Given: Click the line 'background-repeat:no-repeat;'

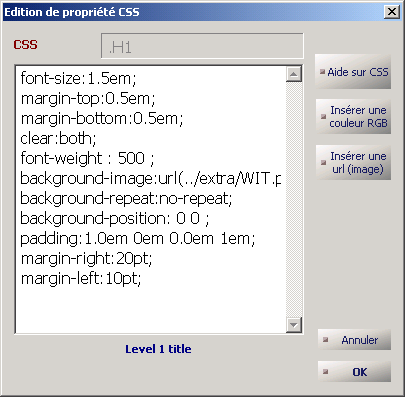Looking at the screenshot, I should click(x=126, y=199).
